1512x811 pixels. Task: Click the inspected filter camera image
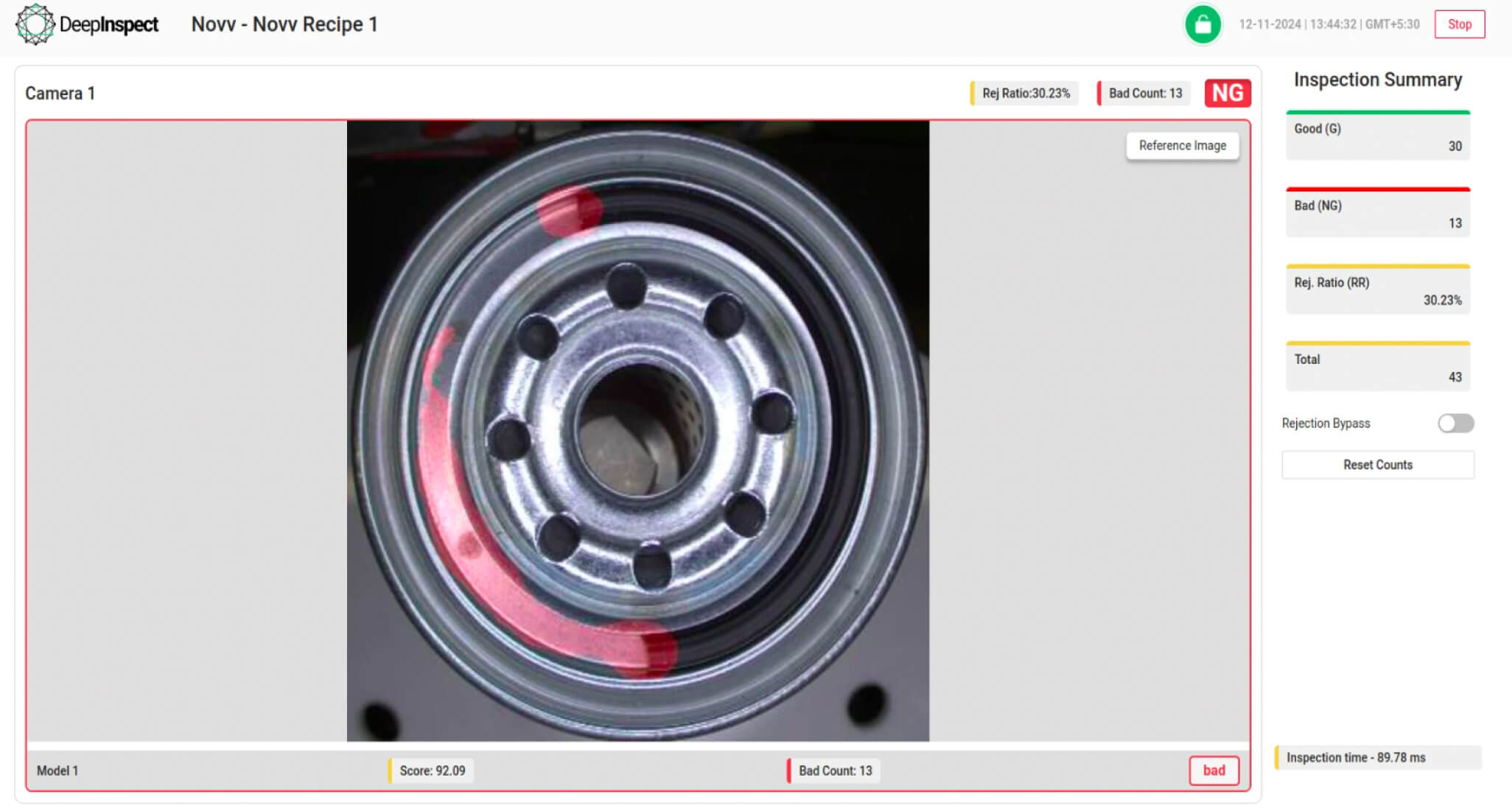tap(637, 431)
